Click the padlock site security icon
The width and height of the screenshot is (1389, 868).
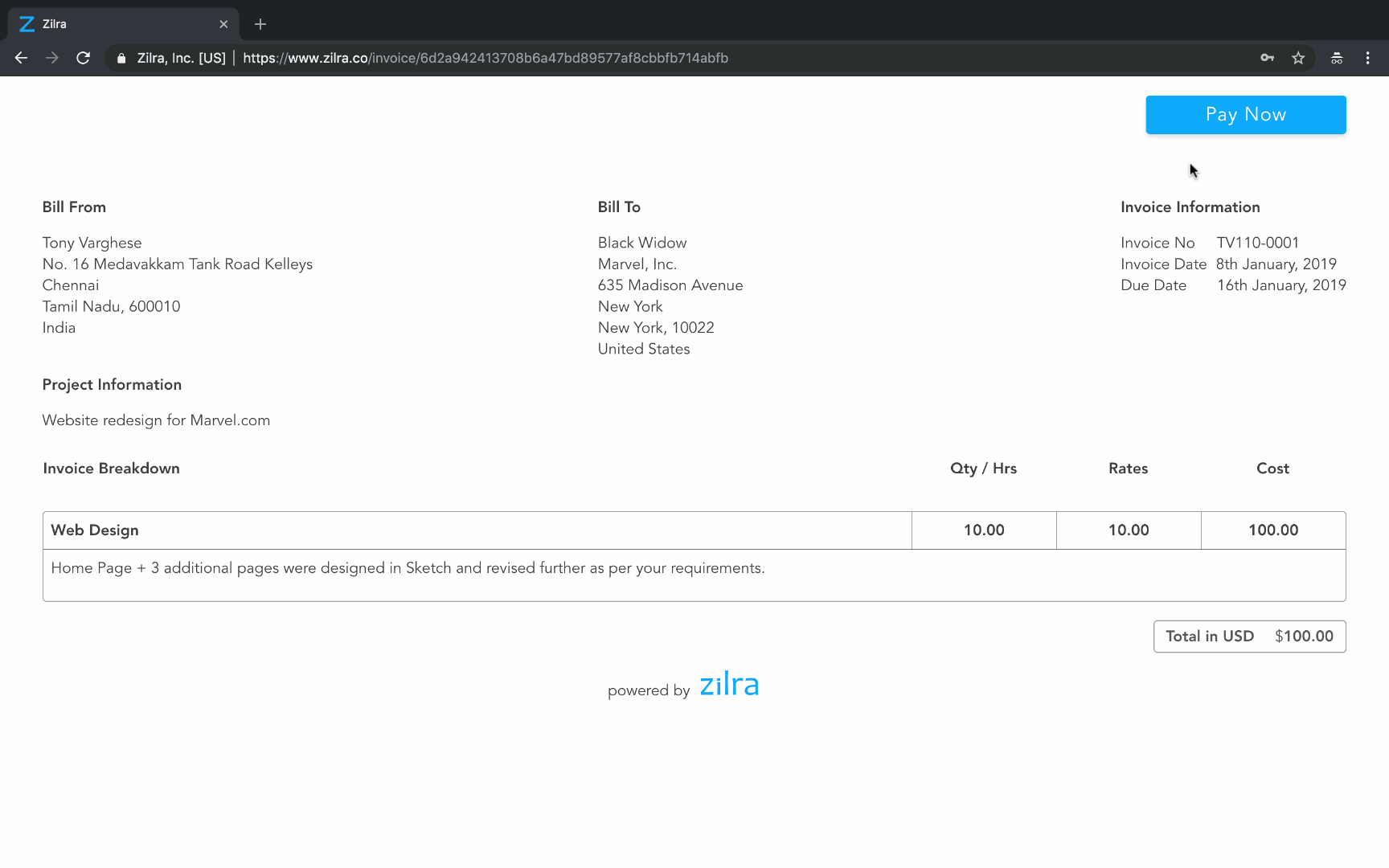point(121,58)
